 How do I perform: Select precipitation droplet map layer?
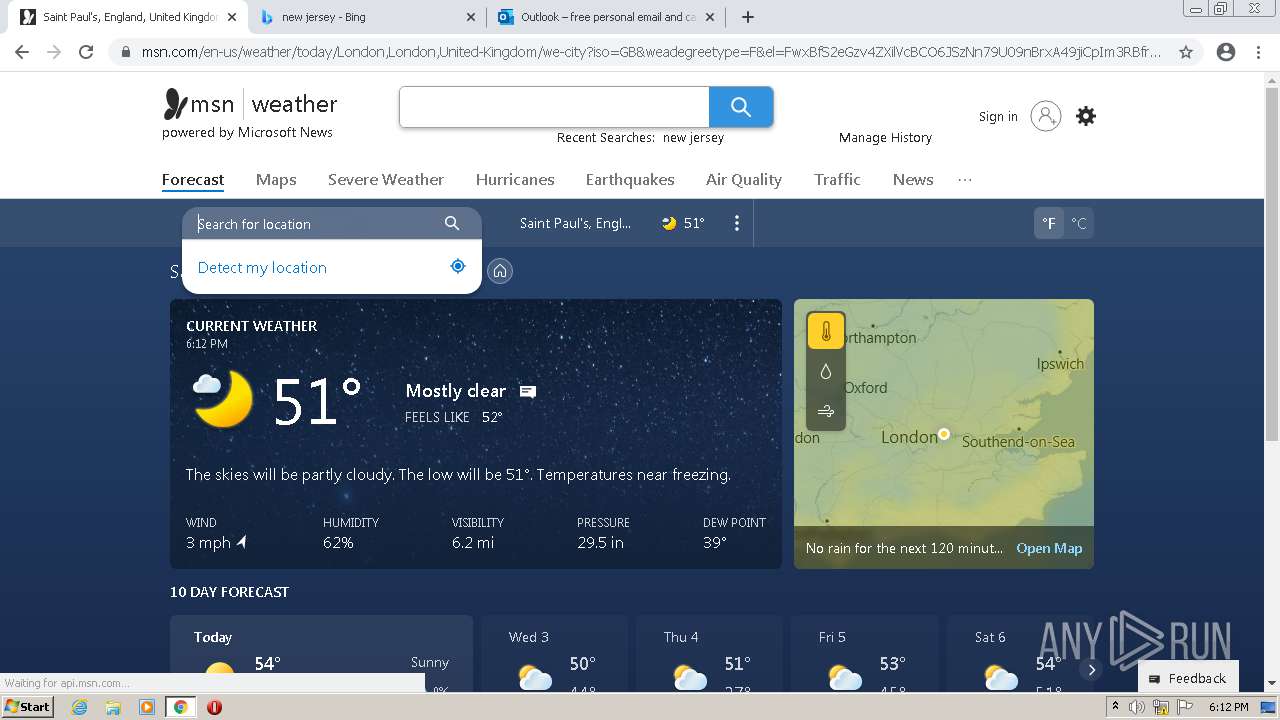[x=826, y=372]
